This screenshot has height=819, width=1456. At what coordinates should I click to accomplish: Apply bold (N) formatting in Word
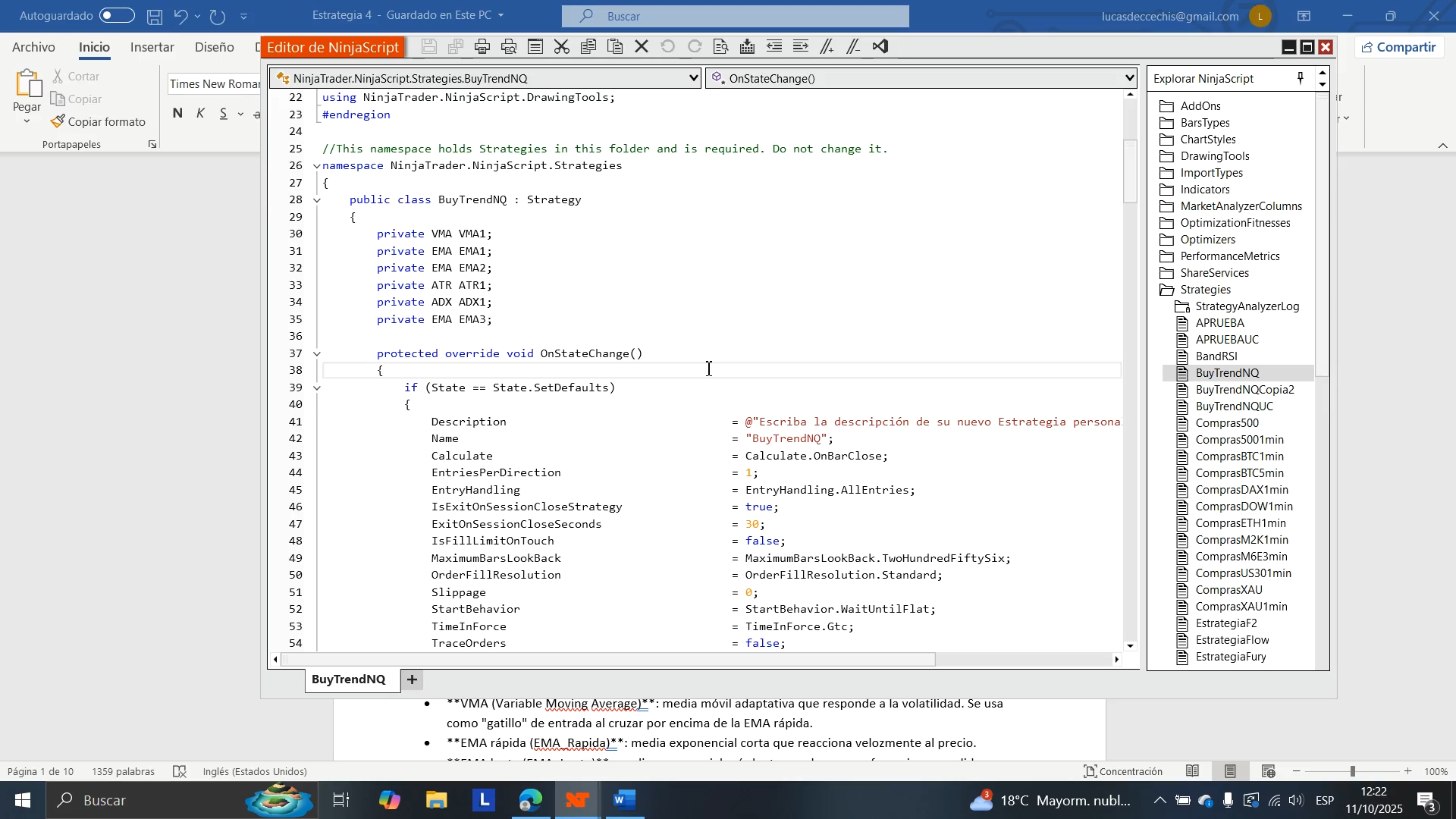pyautogui.click(x=177, y=114)
